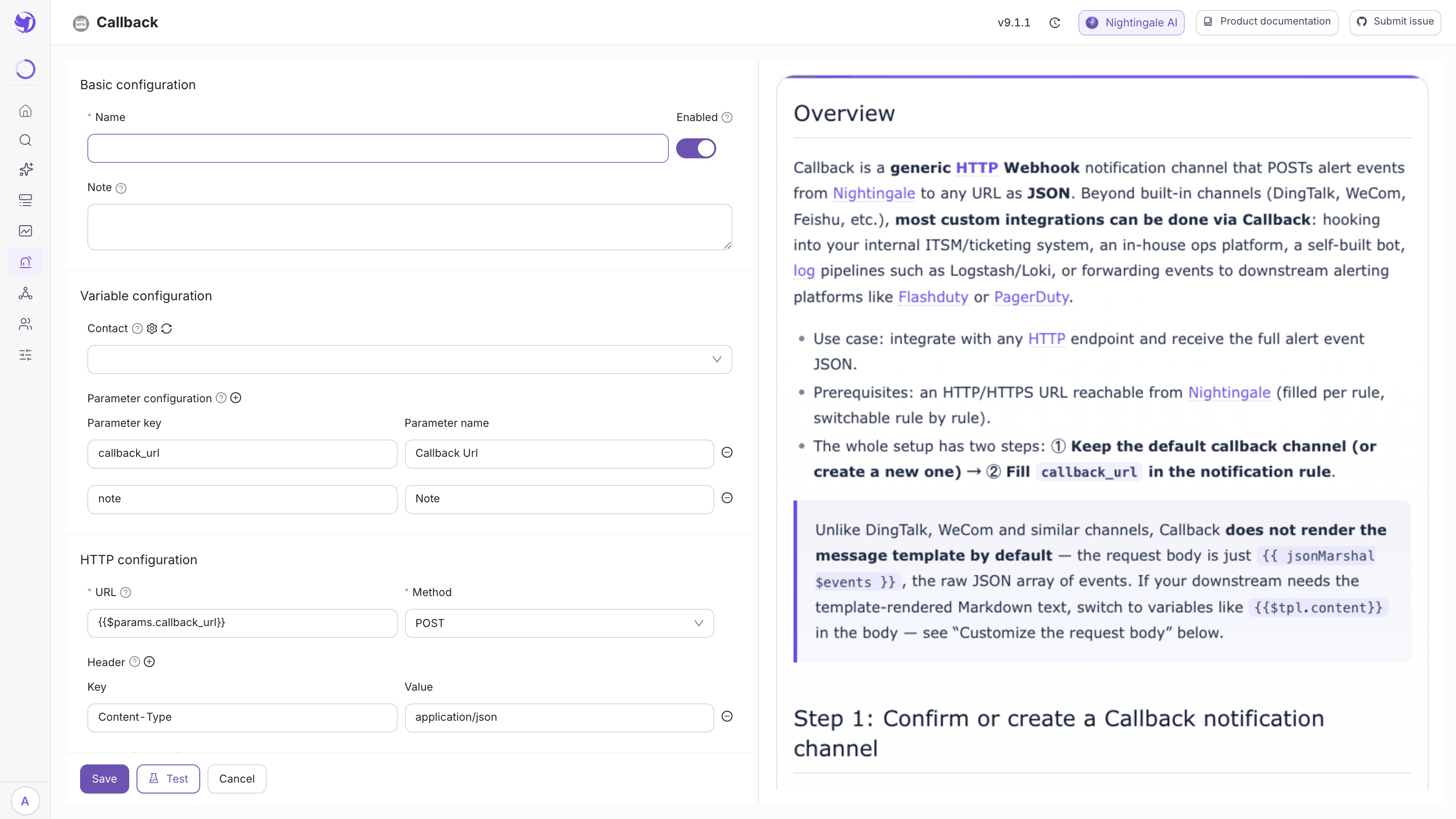This screenshot has width=1456, height=819.
Task: Click into the Name input field
Action: click(x=378, y=149)
